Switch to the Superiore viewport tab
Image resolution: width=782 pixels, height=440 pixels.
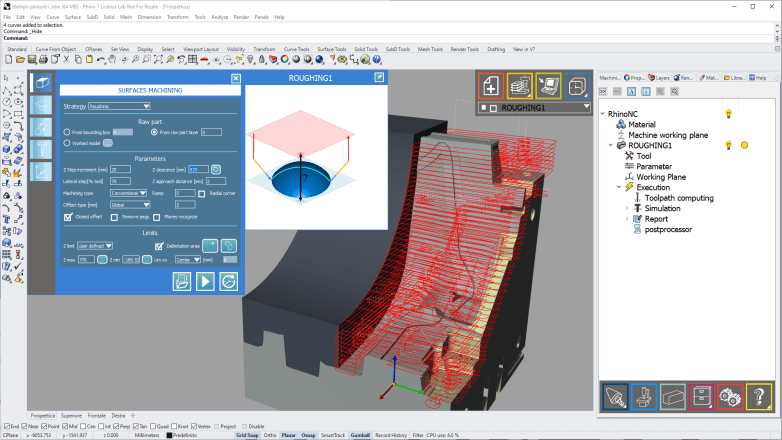pyautogui.click(x=71, y=416)
